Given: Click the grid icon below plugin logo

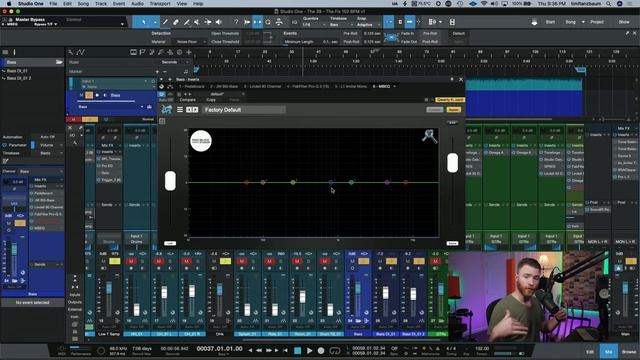Looking at the screenshot, I should pos(162,121).
